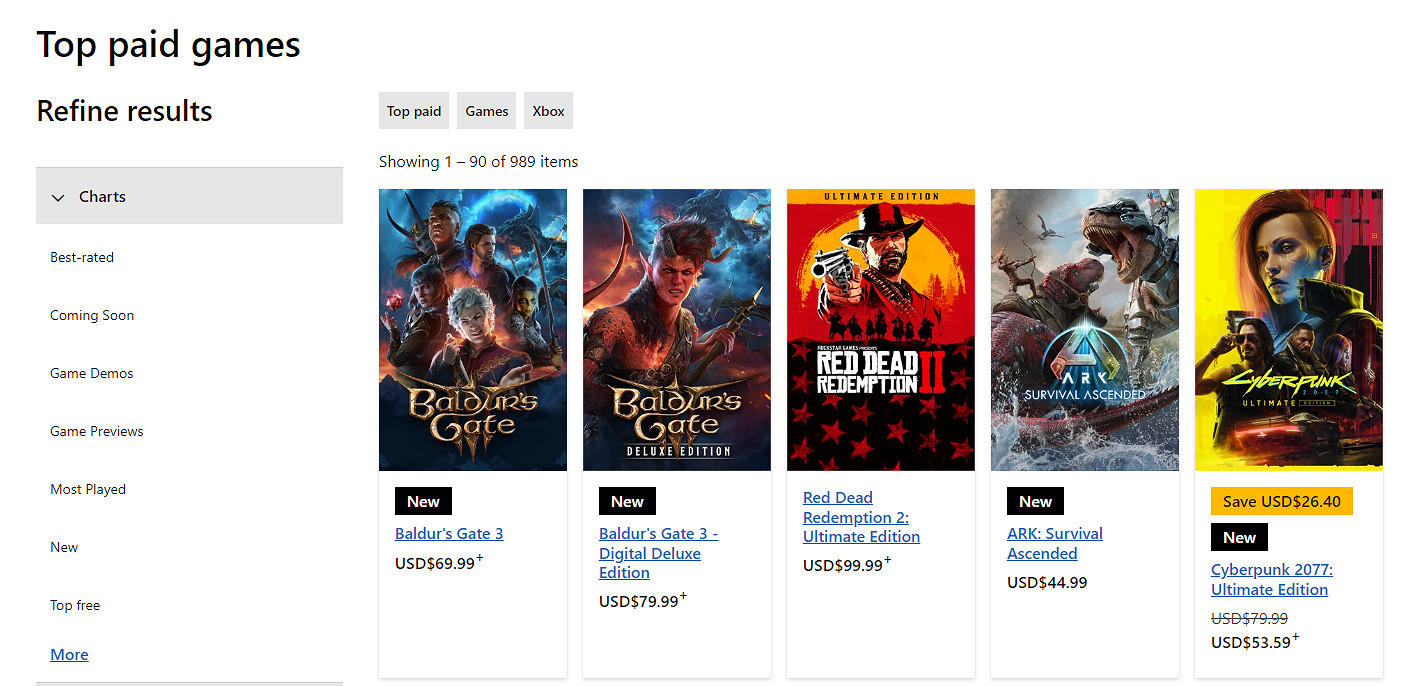
Task: Remove the Top paid filter chip
Action: pos(414,111)
